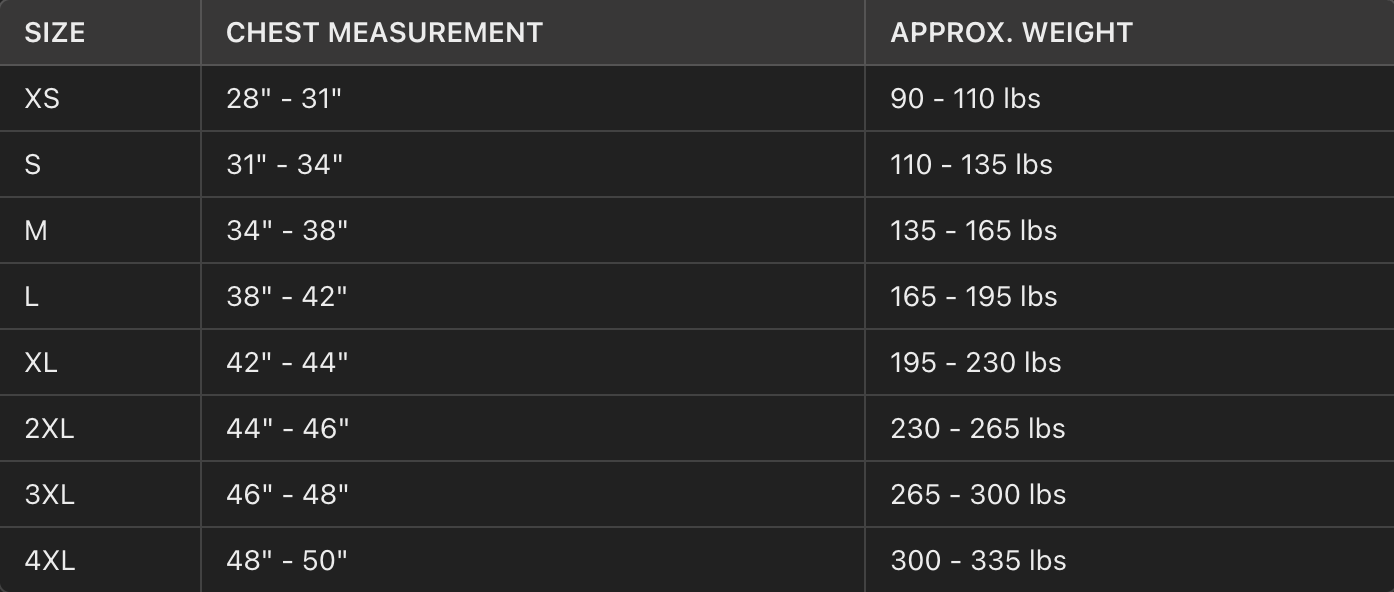Select the L size cell
1394x592 pixels.
coord(32,297)
